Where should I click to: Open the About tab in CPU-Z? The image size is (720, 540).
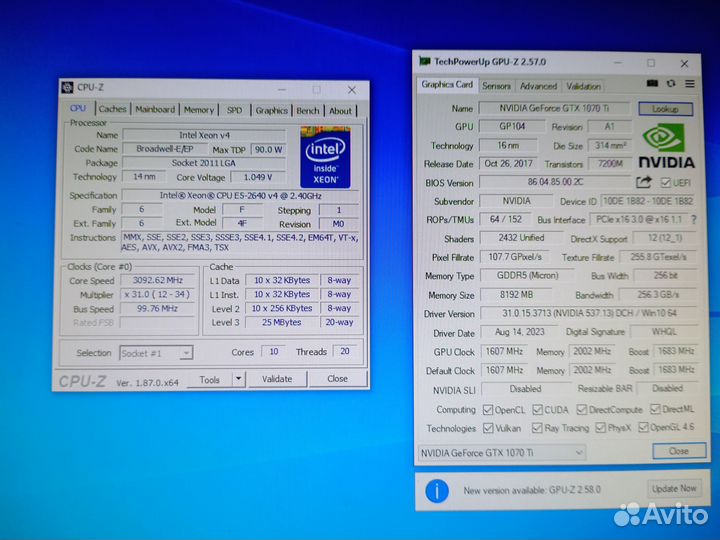340,111
